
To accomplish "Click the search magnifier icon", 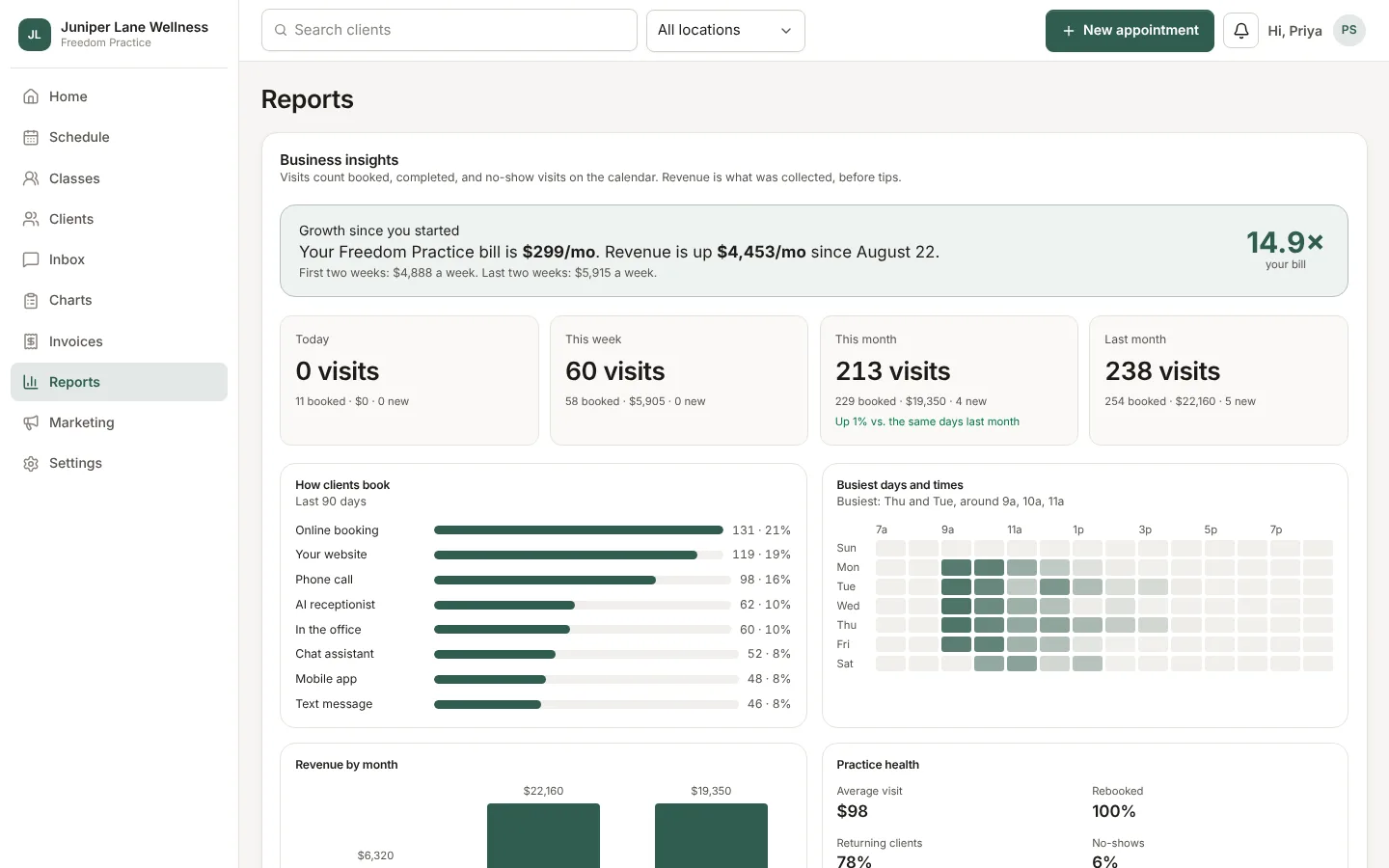I will [x=281, y=30].
